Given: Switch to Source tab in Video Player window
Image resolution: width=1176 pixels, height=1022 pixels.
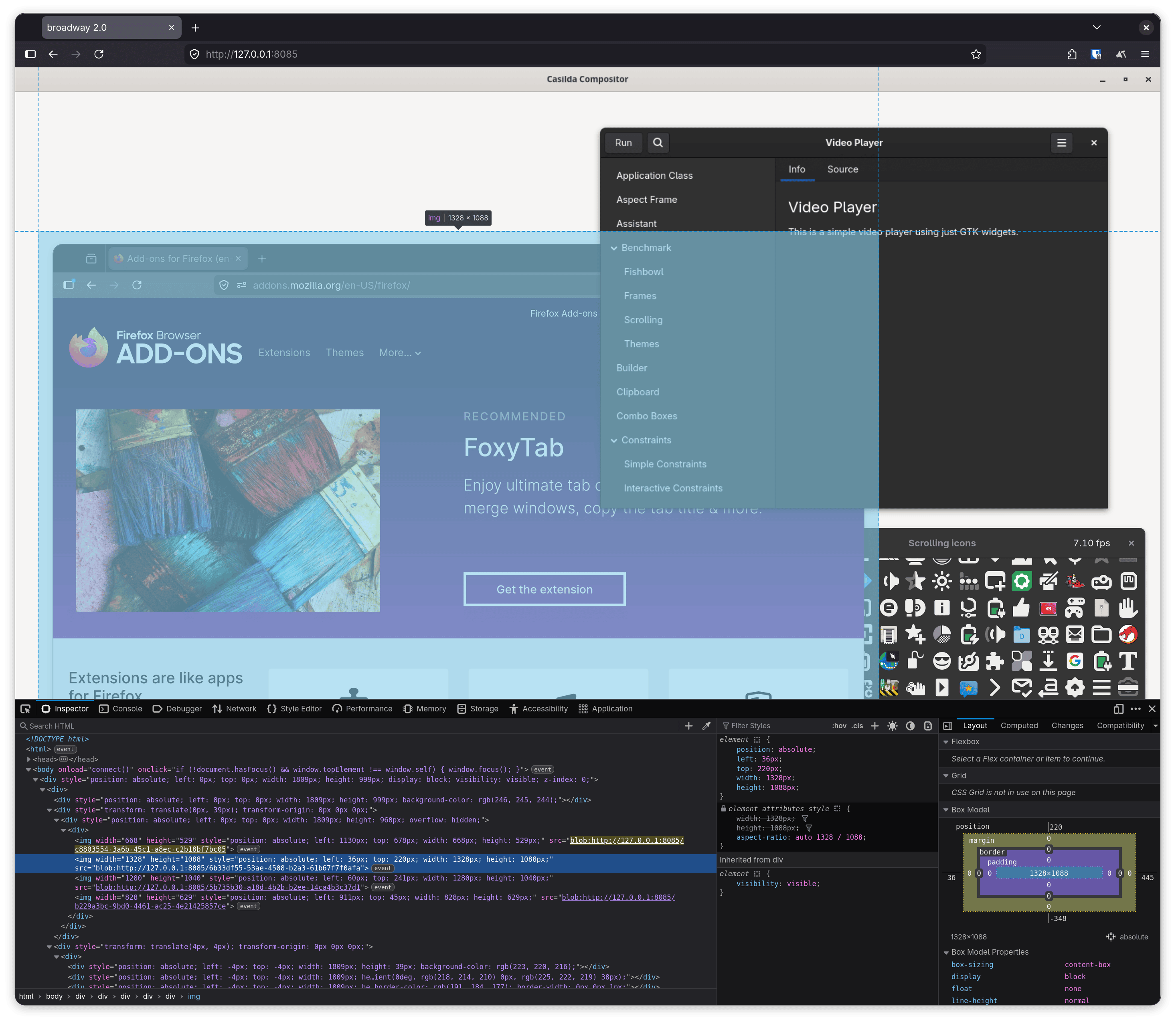Looking at the screenshot, I should click(842, 170).
